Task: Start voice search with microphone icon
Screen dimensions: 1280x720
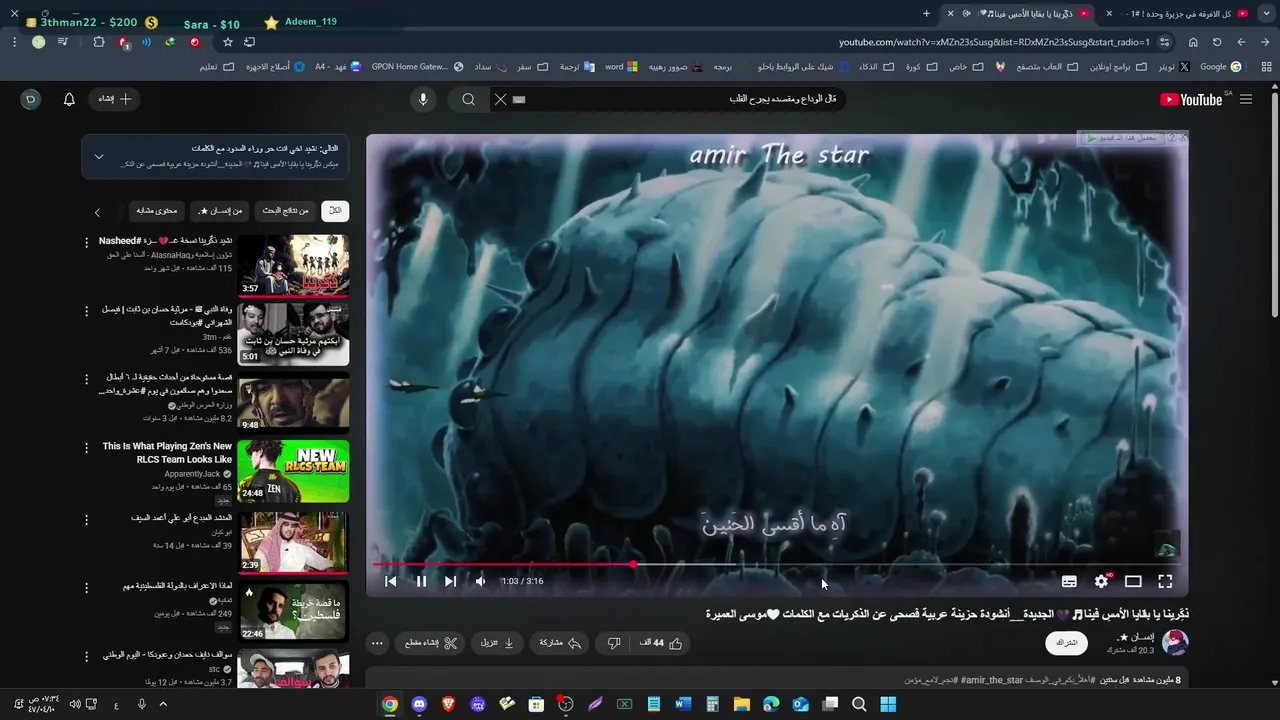Action: tap(423, 99)
